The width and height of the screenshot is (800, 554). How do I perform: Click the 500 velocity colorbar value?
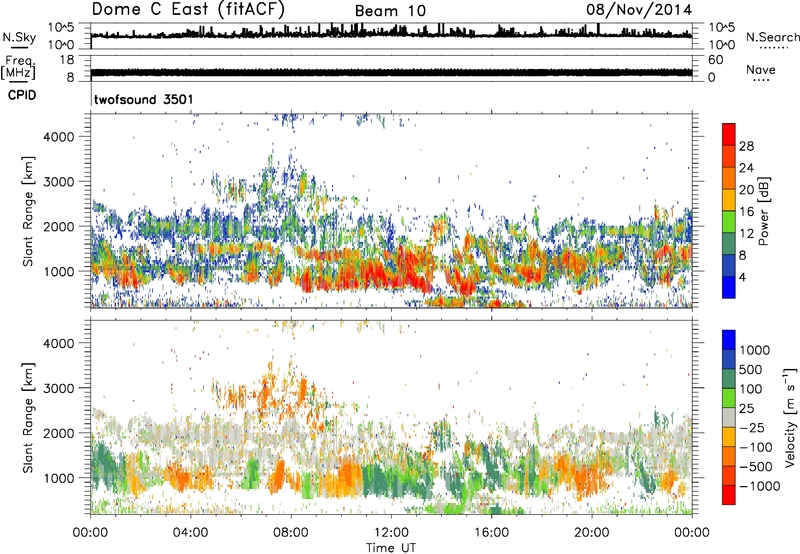(750, 370)
